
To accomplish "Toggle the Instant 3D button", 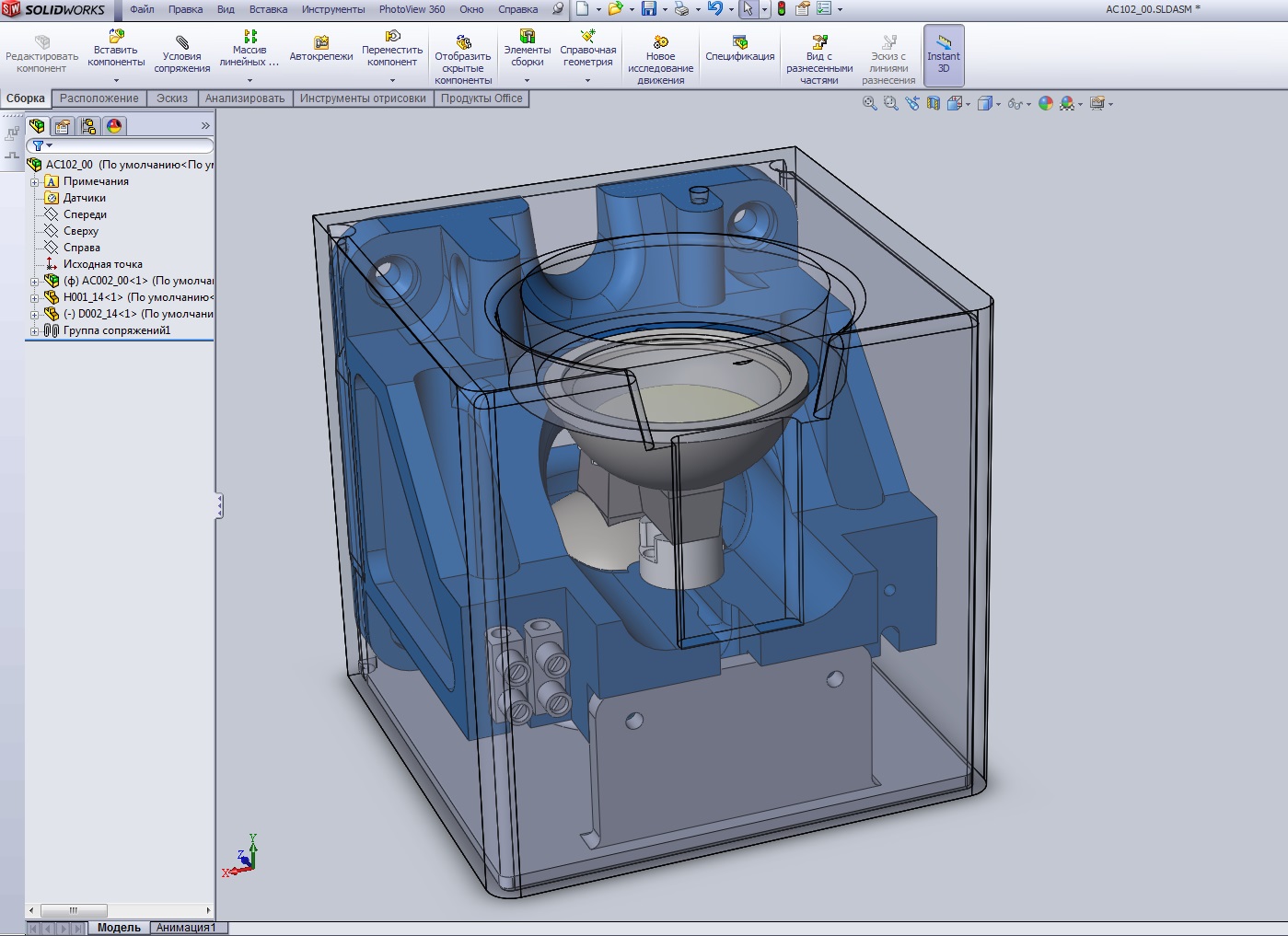I will 944,55.
